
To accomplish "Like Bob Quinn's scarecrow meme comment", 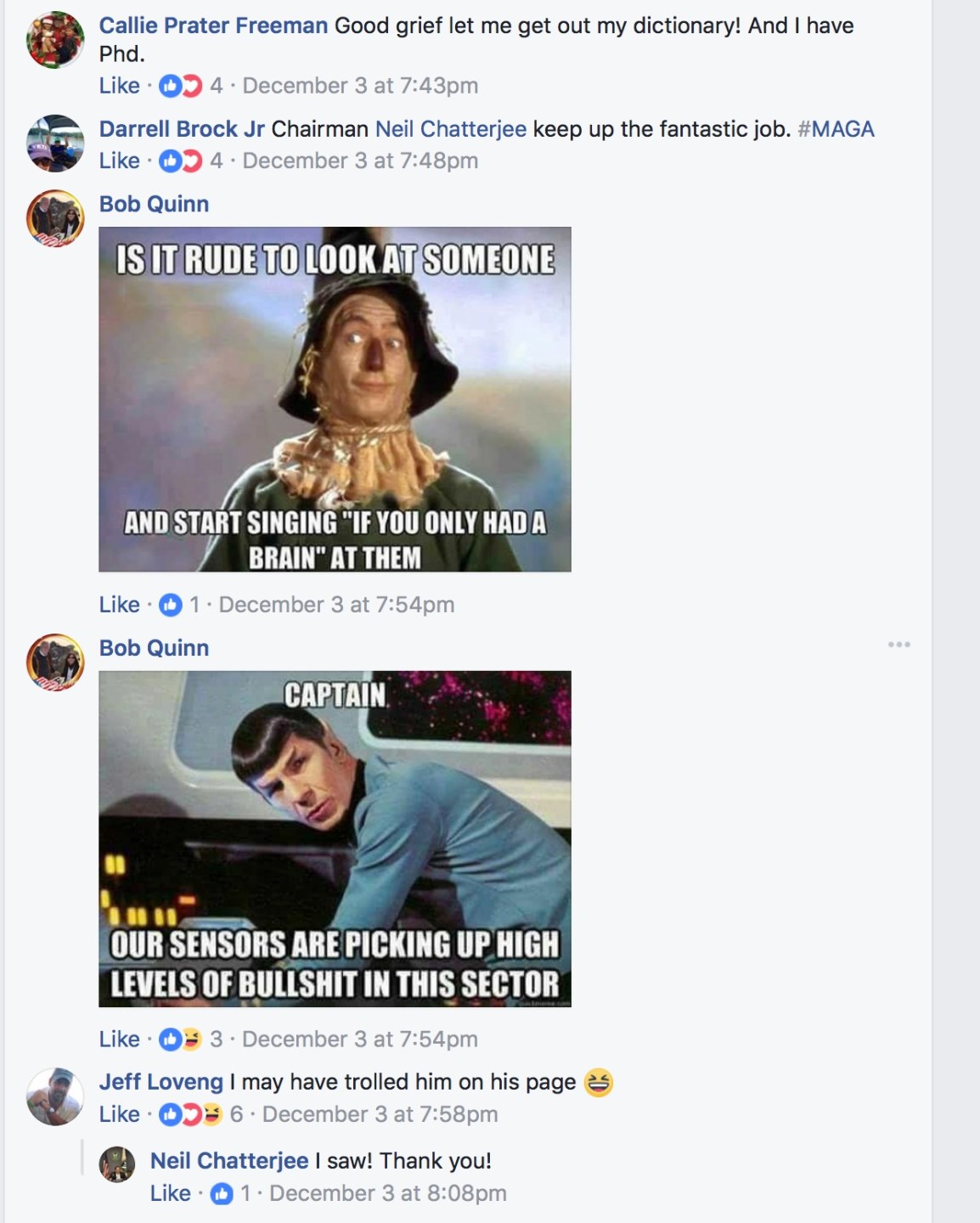I will (x=119, y=605).
